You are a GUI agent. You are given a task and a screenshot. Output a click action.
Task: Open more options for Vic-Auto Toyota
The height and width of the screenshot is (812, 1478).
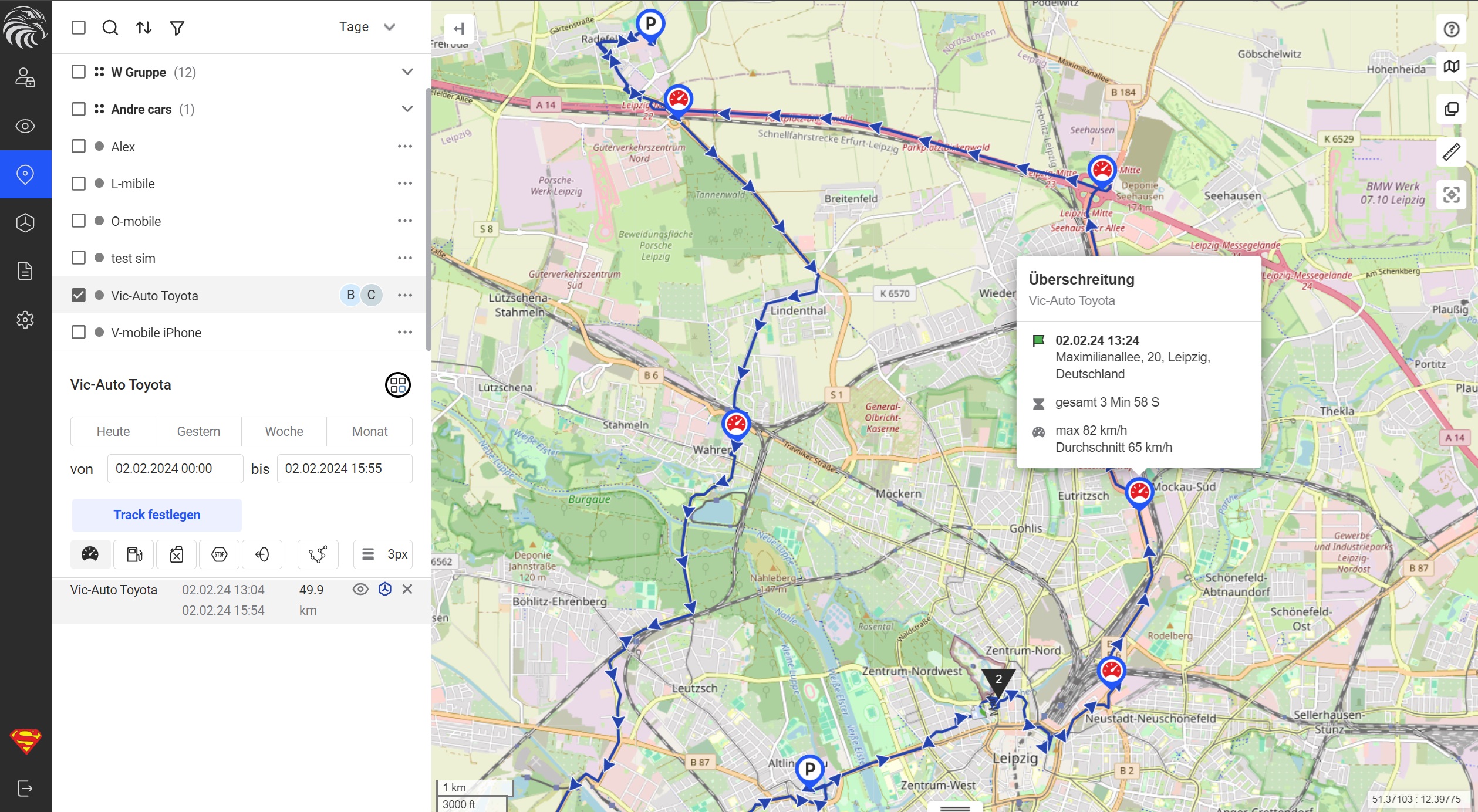point(405,295)
